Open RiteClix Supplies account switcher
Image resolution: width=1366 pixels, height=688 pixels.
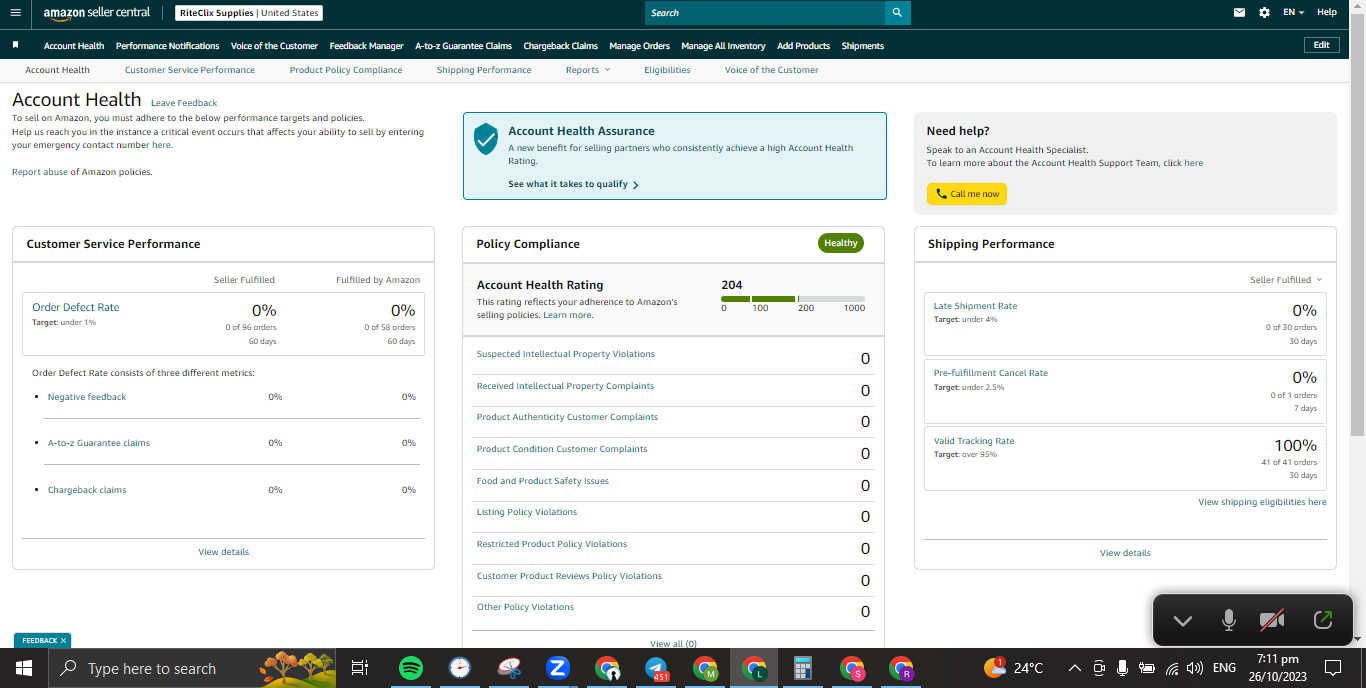(x=250, y=13)
